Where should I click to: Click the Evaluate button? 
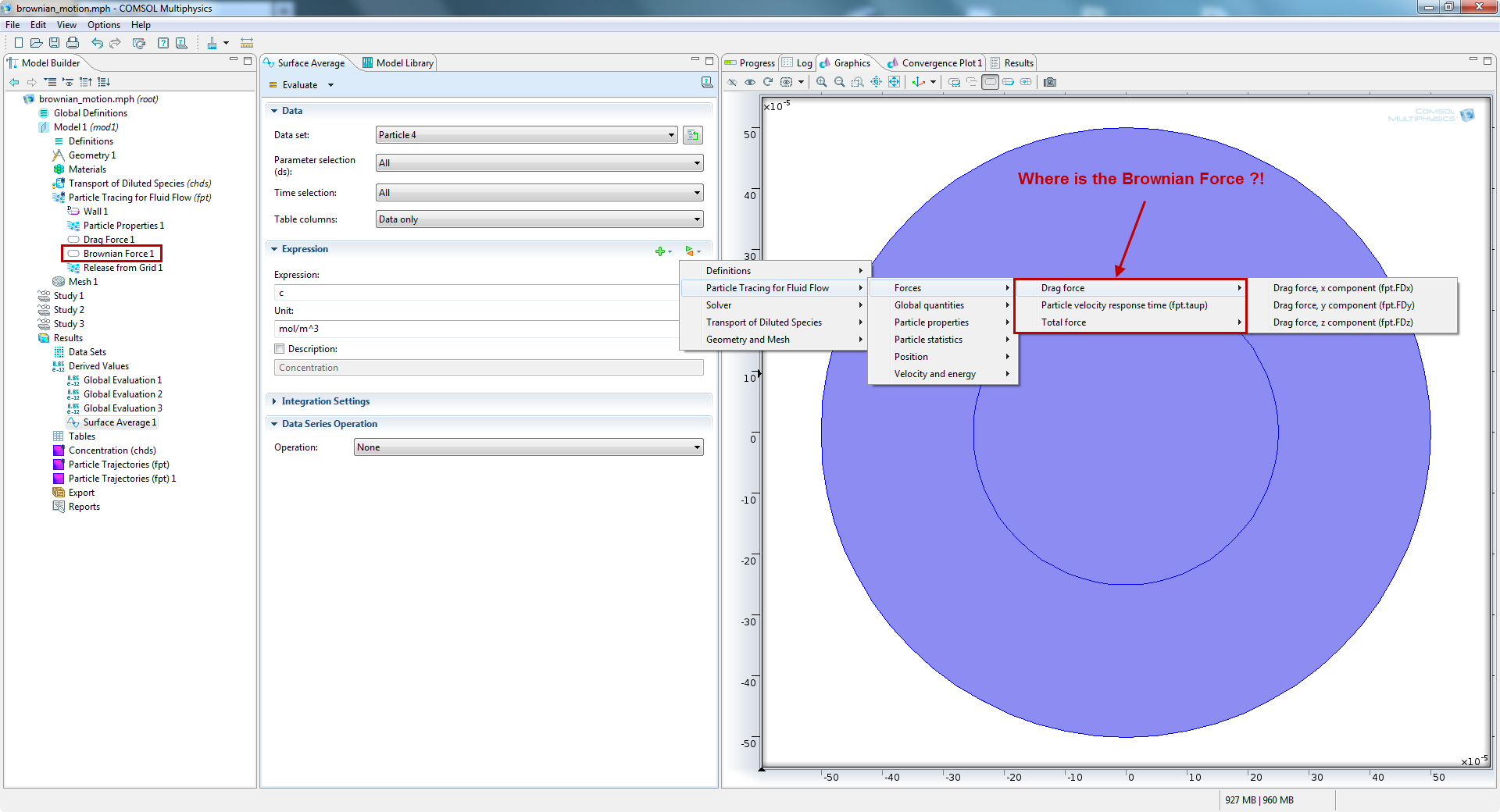point(299,85)
